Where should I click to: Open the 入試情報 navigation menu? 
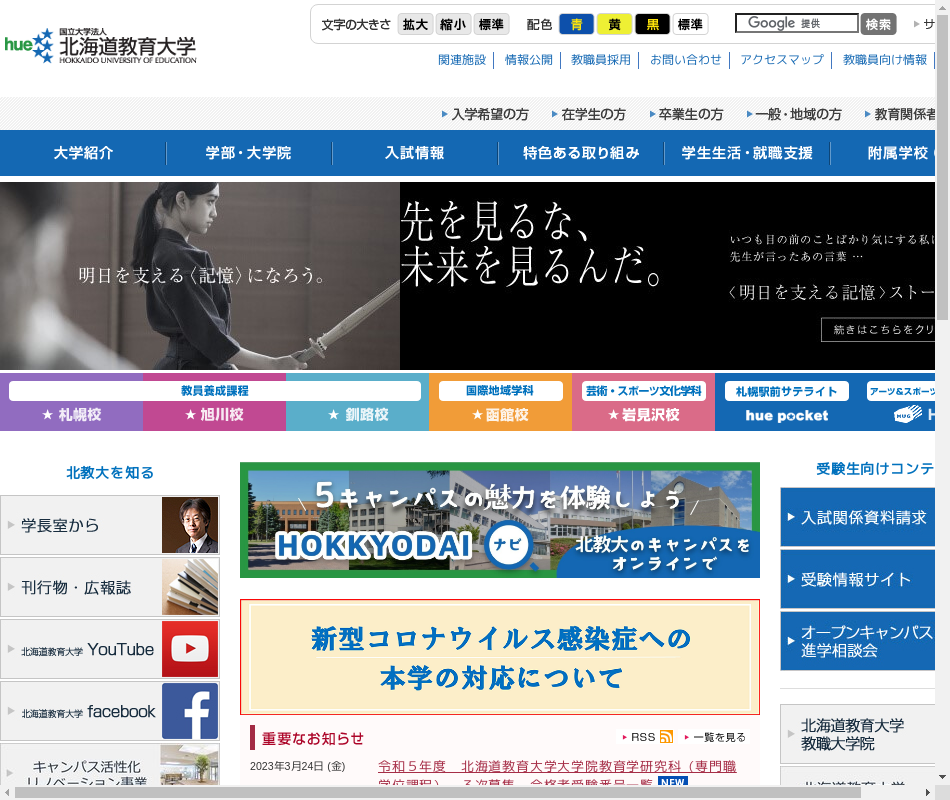click(415, 153)
